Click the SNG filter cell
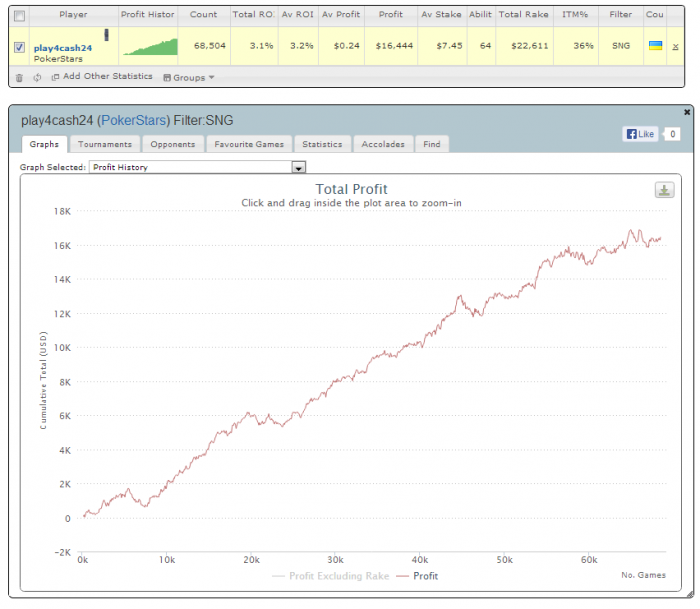 pyautogui.click(x=621, y=46)
